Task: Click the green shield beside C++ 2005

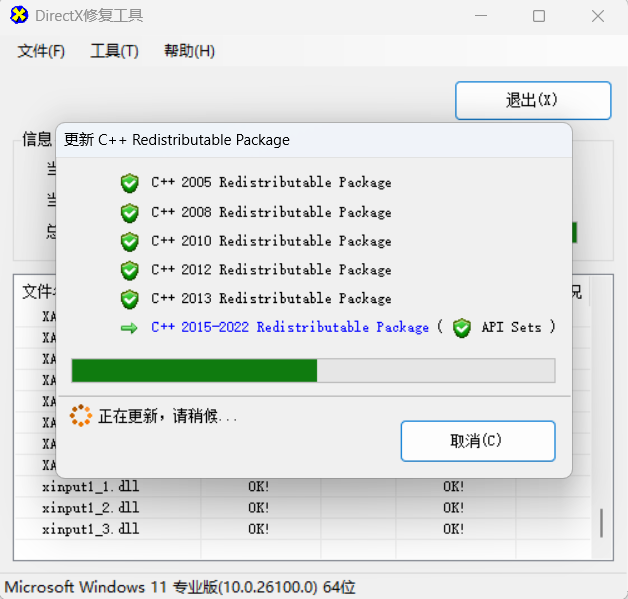Action: [x=129, y=183]
